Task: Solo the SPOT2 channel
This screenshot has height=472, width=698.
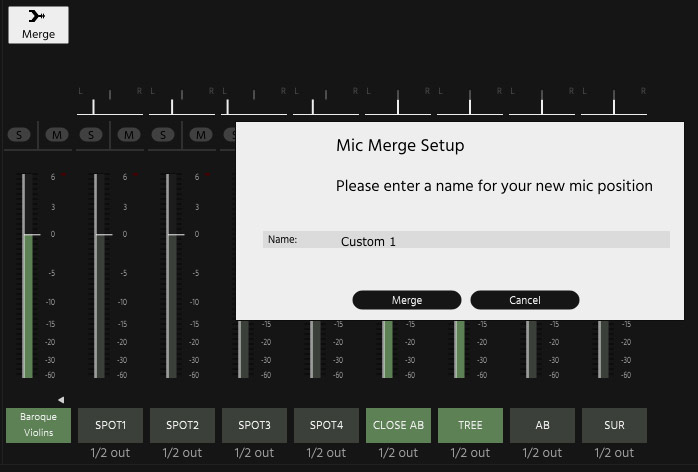Action: coord(163,134)
